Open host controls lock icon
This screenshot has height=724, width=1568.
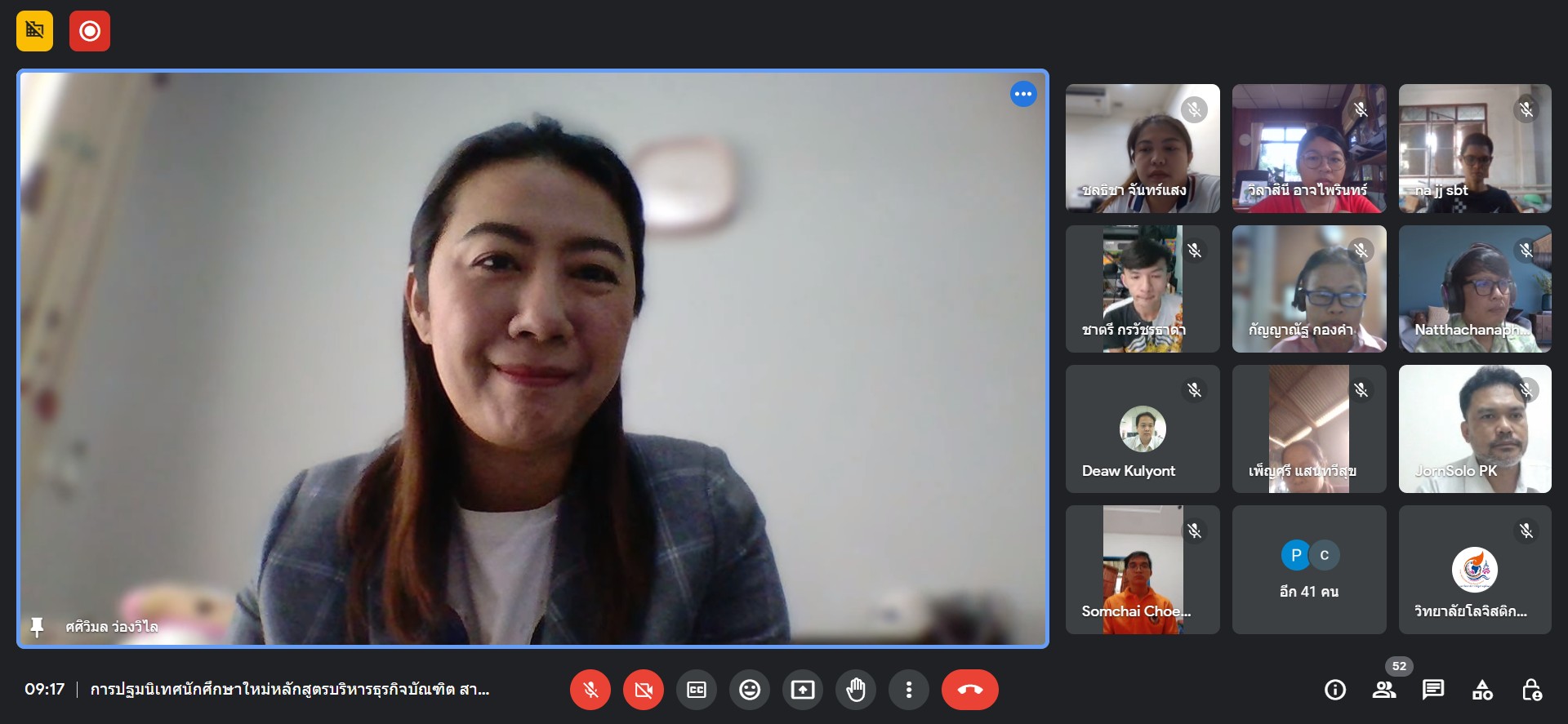(1531, 690)
